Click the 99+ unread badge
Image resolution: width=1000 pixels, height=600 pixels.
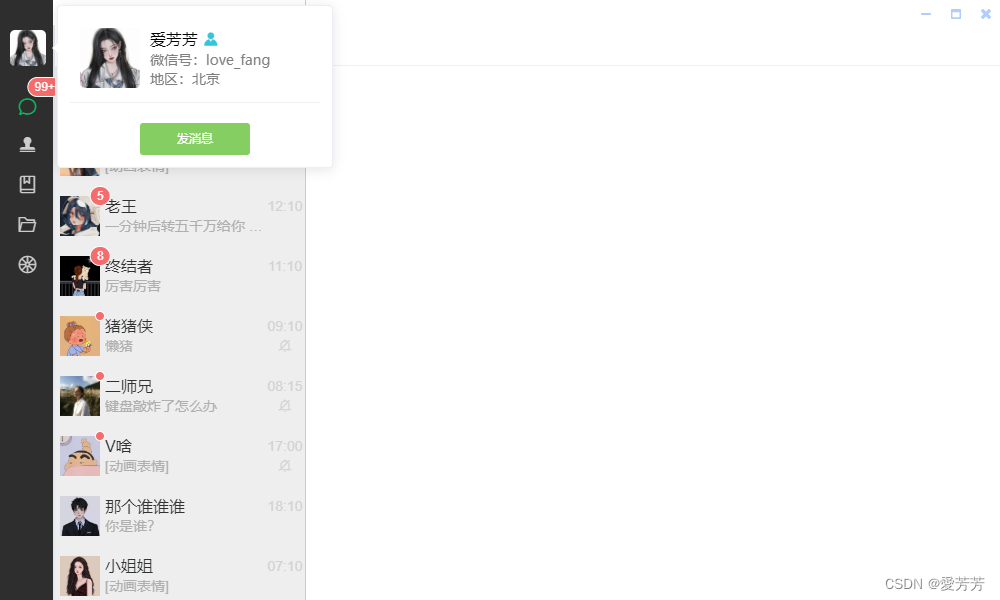tap(42, 87)
